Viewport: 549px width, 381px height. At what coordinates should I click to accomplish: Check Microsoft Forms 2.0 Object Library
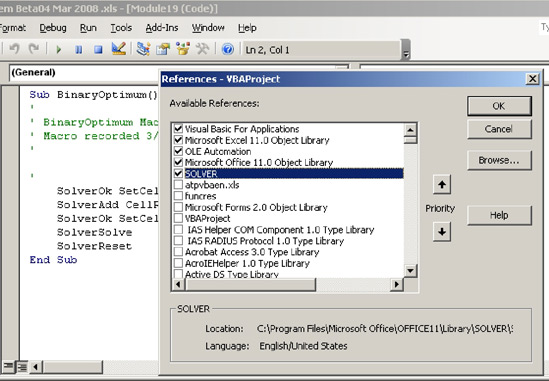178,207
